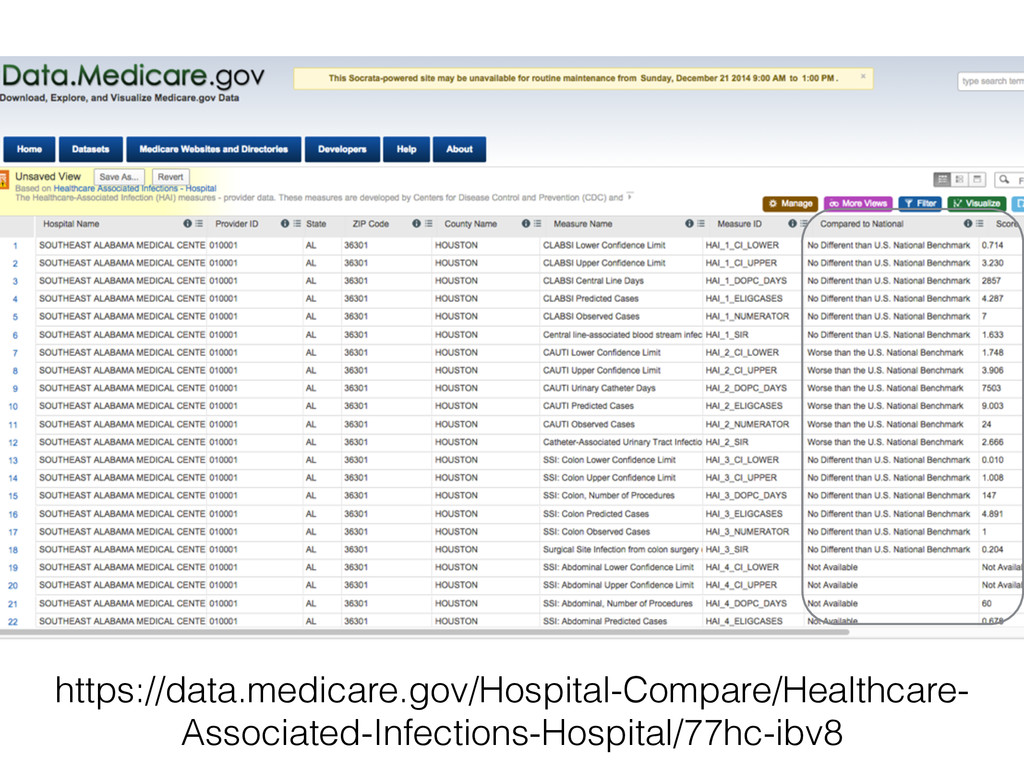Image resolution: width=1024 pixels, height=768 pixels.
Task: Click the horizontal table scrollbar
Action: 424,632
